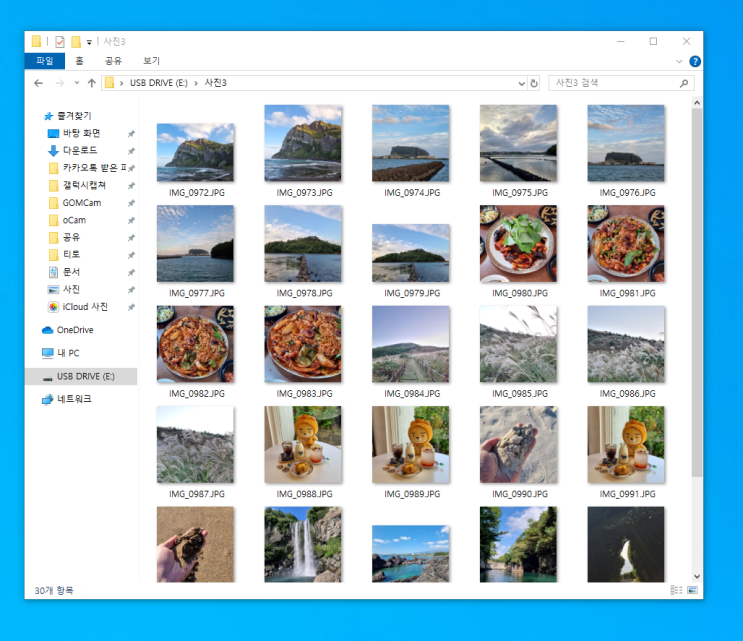This screenshot has height=641, width=743.
Task: Open the 홈 ribbon tab
Action: [x=79, y=61]
